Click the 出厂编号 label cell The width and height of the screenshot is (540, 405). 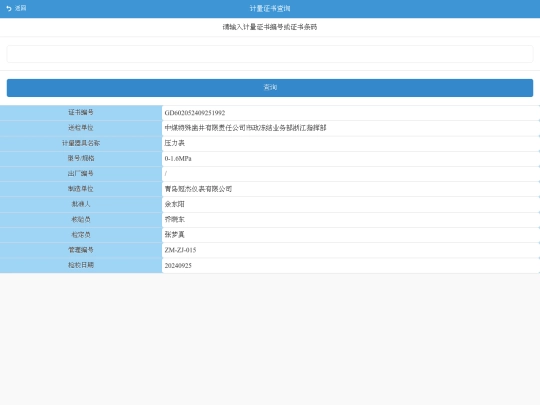[81, 174]
